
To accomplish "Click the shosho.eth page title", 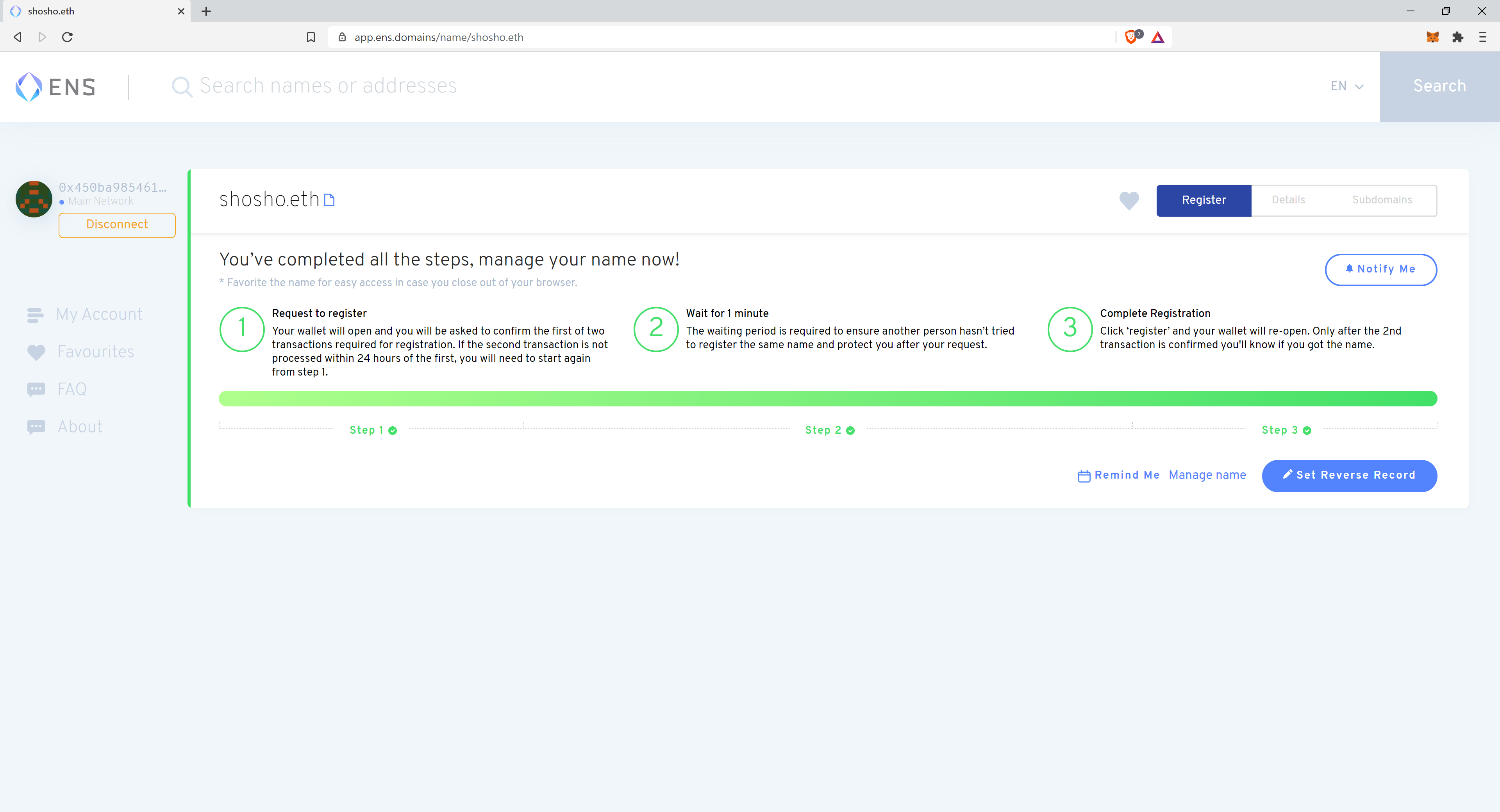I will [x=269, y=199].
